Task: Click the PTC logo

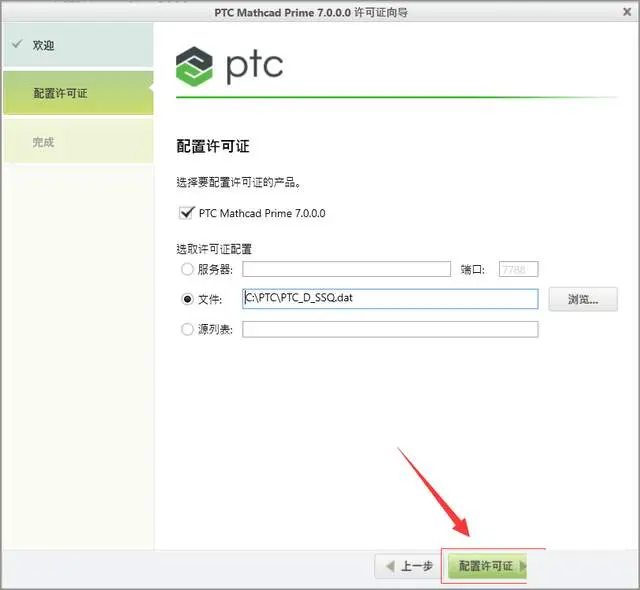Action: click(229, 66)
